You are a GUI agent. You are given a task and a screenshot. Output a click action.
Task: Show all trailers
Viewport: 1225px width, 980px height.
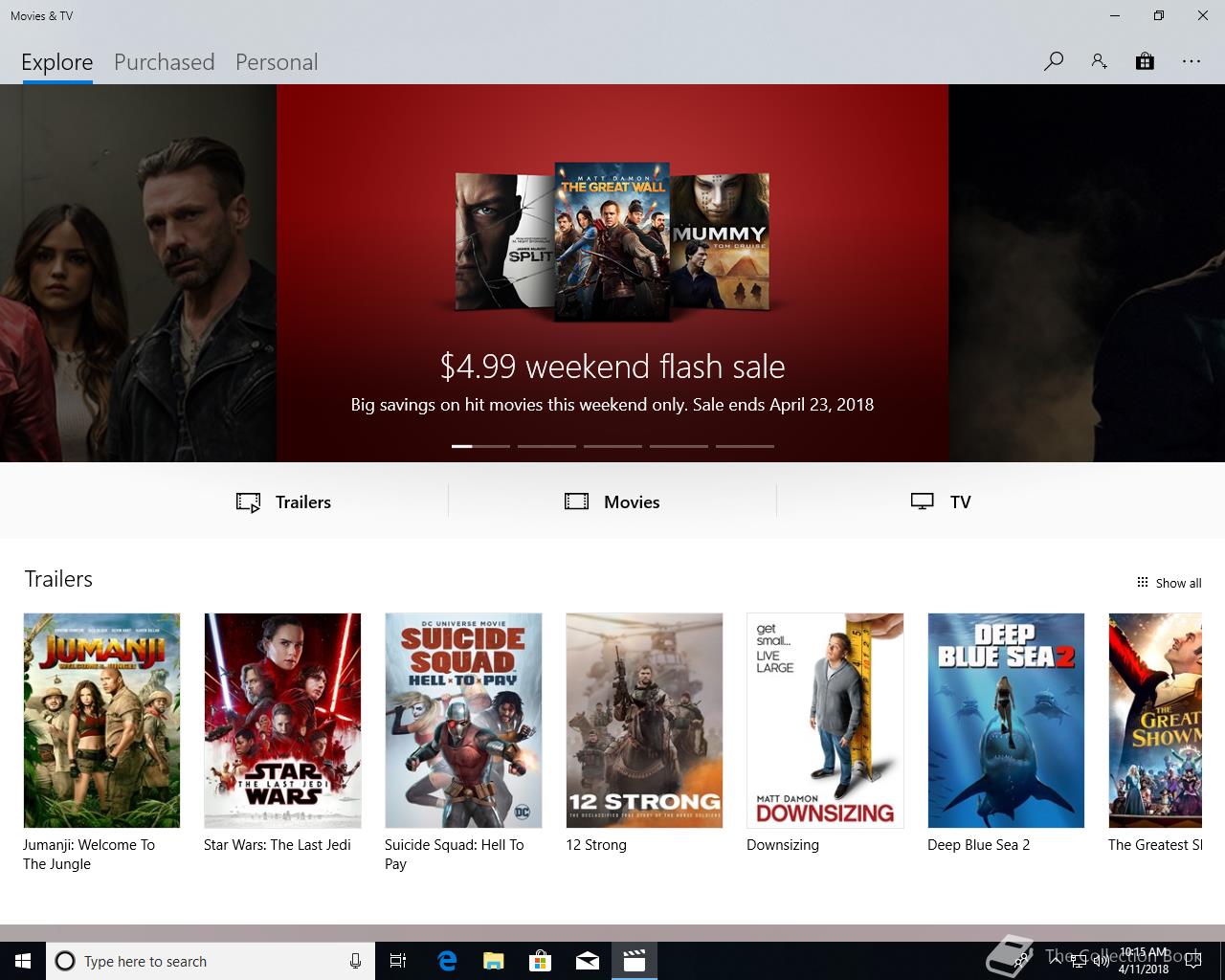click(1169, 583)
